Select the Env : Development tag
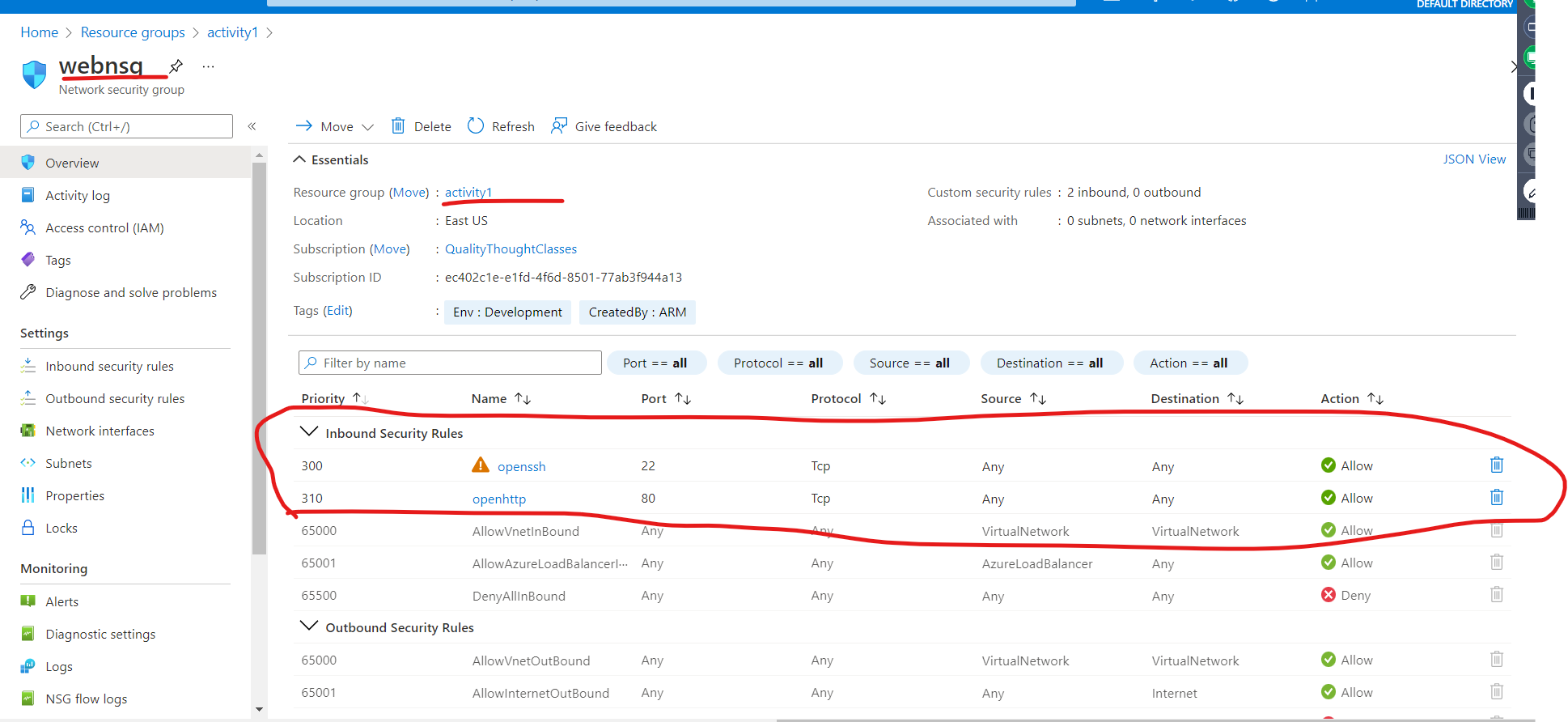Viewport: 1568px width, 722px height. pyautogui.click(x=507, y=312)
